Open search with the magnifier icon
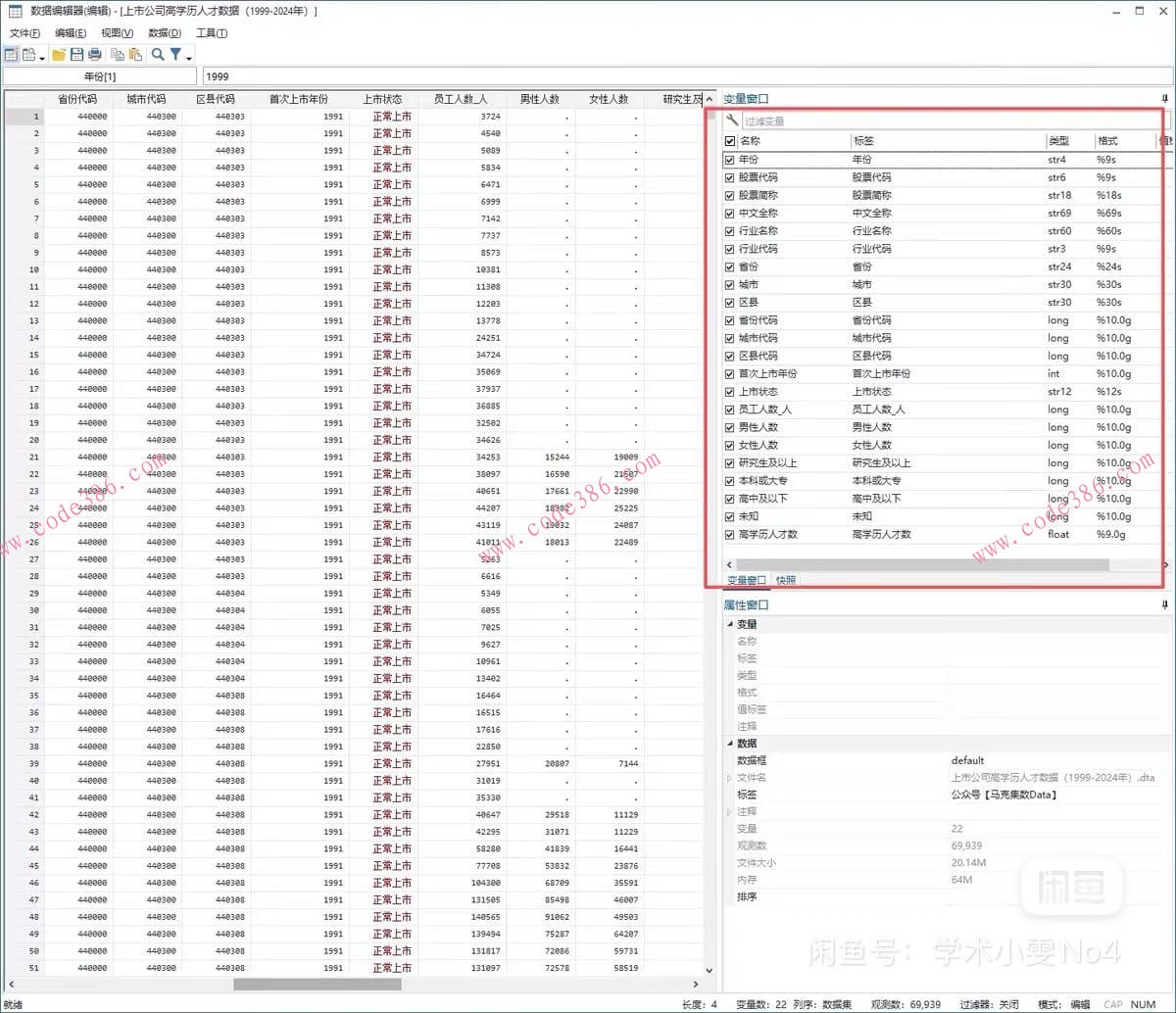Viewport: 1176px width, 1013px height. pos(158,55)
